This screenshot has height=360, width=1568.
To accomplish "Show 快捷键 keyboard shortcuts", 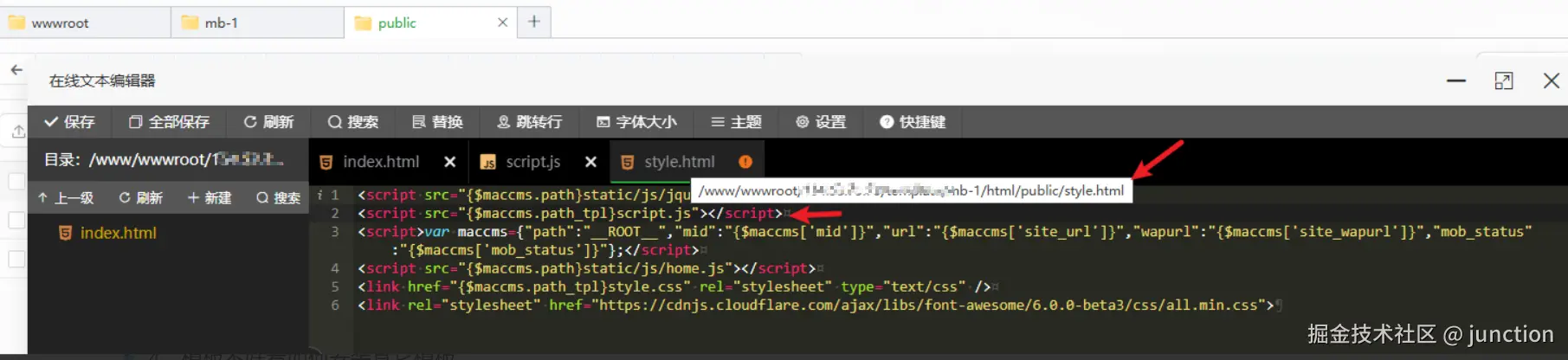I will (913, 122).
